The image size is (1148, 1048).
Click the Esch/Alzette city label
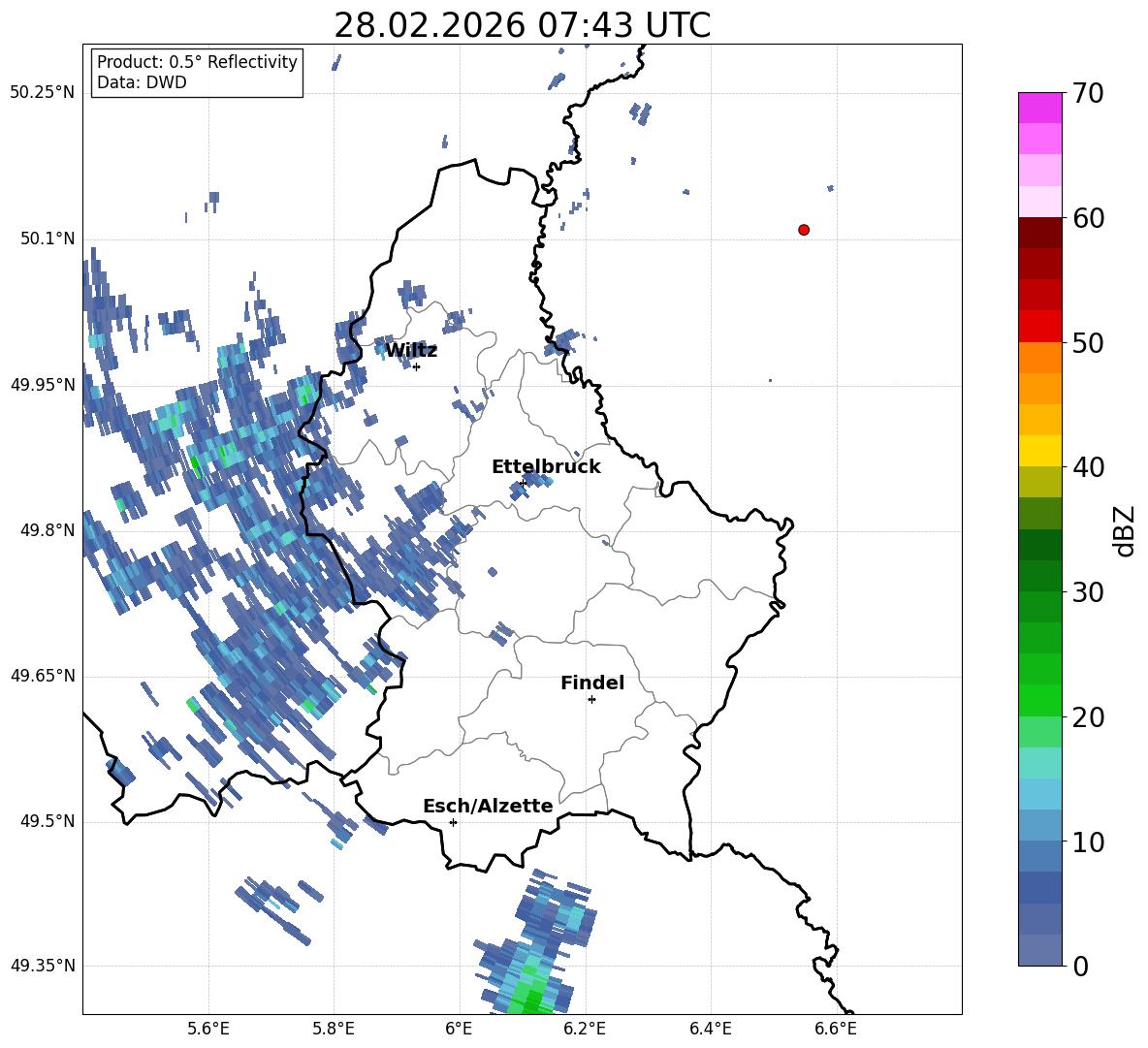click(x=488, y=807)
